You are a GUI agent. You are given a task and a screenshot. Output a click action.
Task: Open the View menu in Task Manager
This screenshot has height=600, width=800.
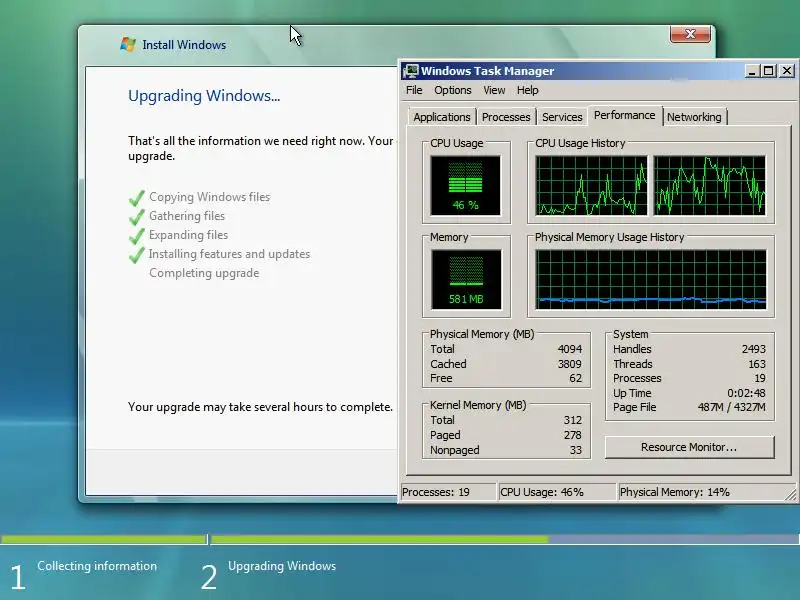coord(494,90)
